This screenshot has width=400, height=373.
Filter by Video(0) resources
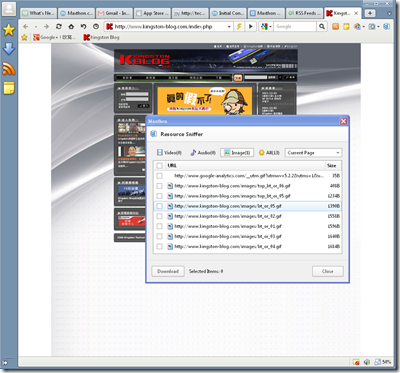coord(169,153)
